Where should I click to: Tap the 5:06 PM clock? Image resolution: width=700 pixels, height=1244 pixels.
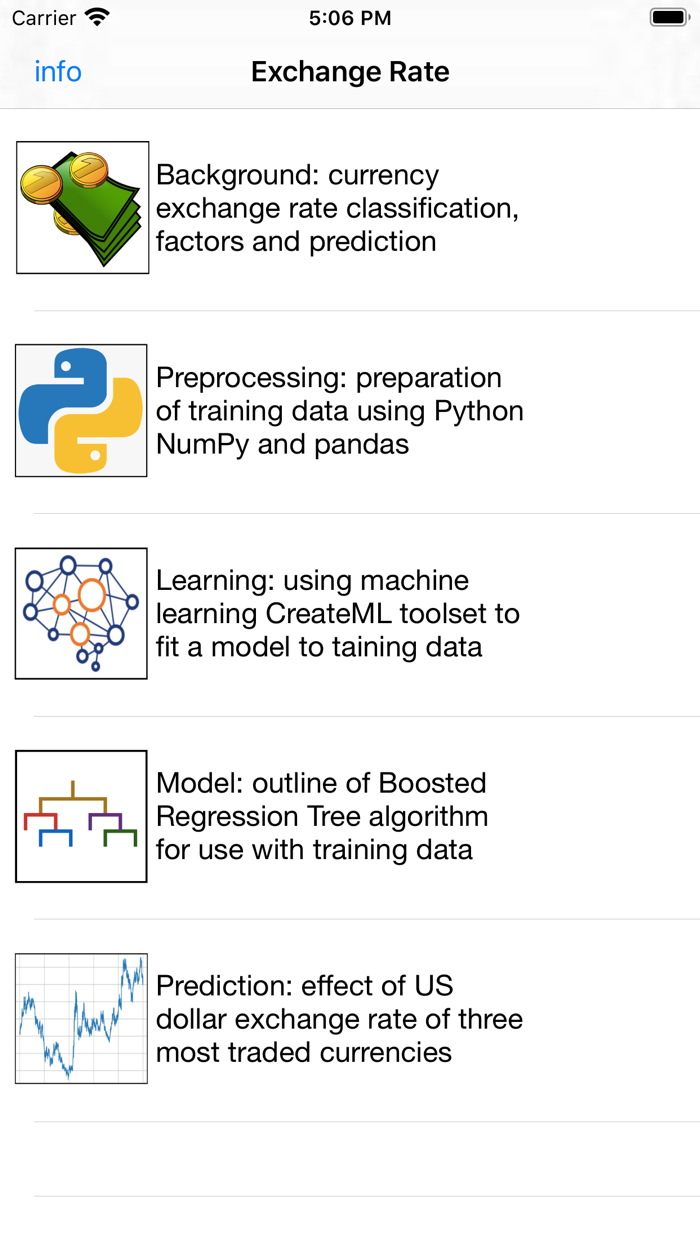350,18
